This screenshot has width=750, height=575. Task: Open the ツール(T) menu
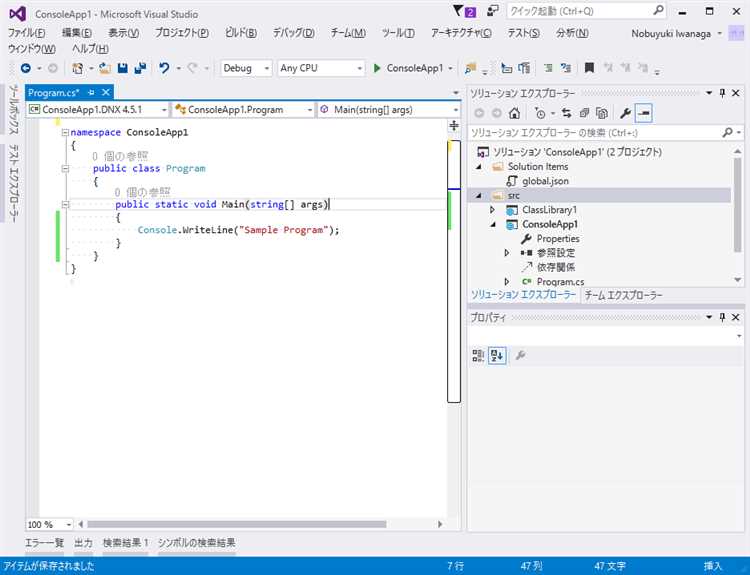(x=398, y=33)
